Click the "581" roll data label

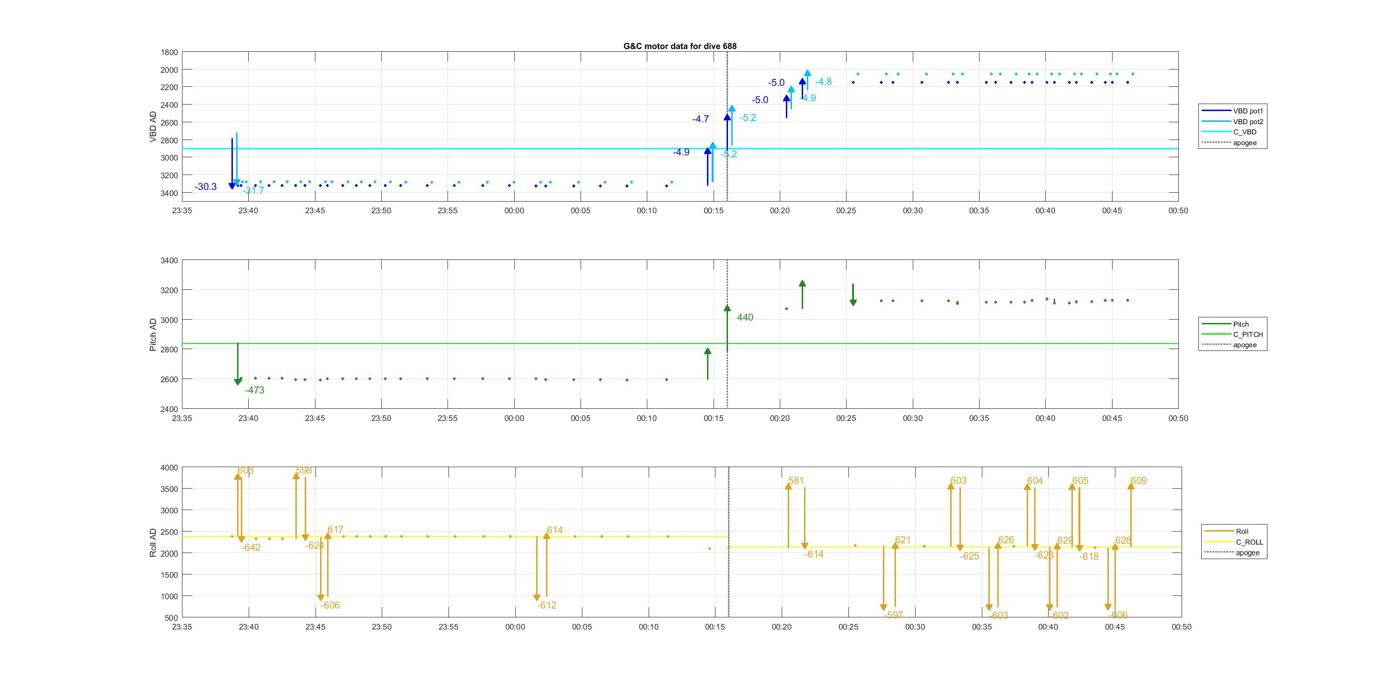click(796, 481)
